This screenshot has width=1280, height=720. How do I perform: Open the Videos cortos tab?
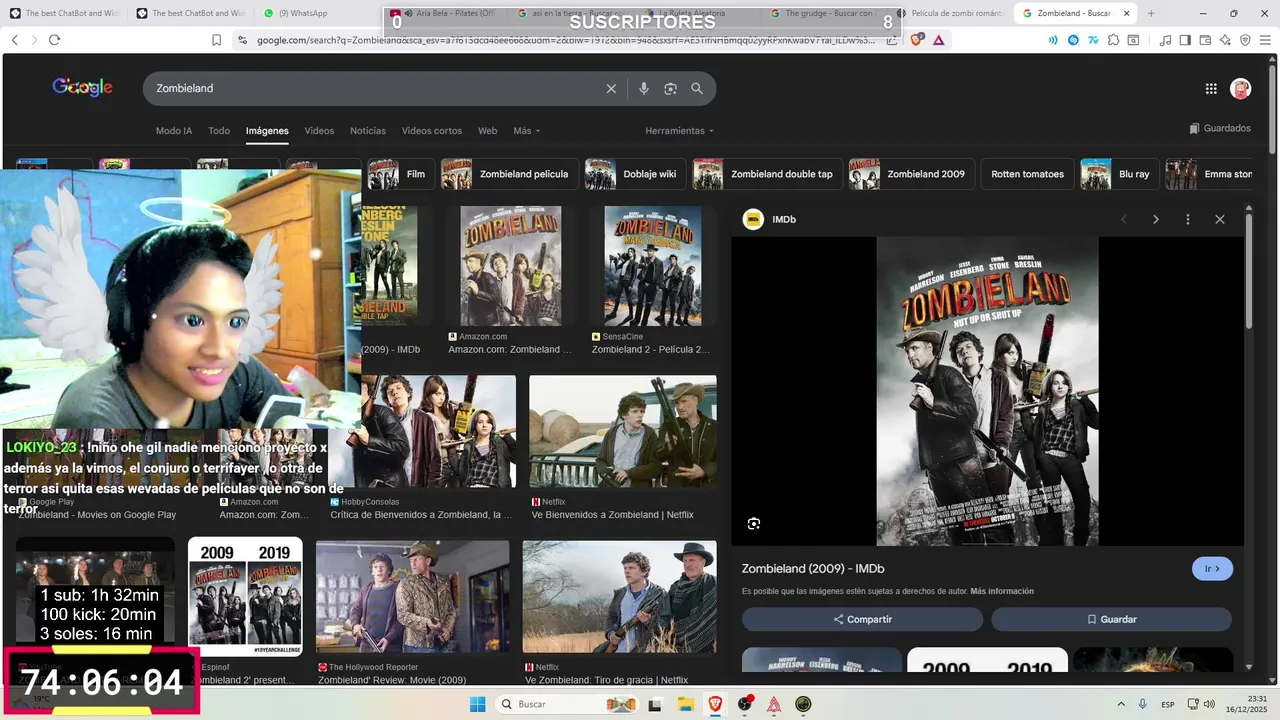432,131
